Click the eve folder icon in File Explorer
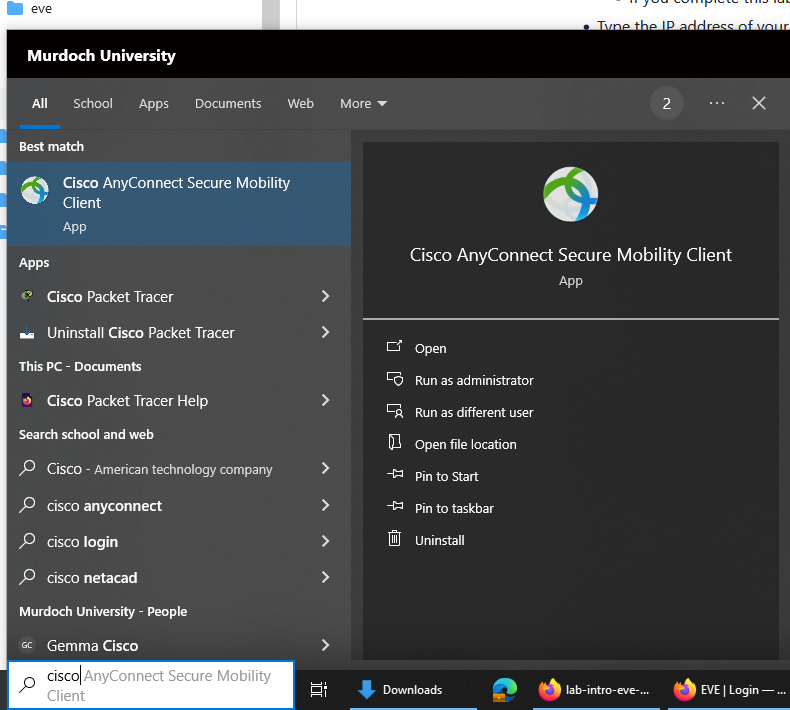 [15, 8]
